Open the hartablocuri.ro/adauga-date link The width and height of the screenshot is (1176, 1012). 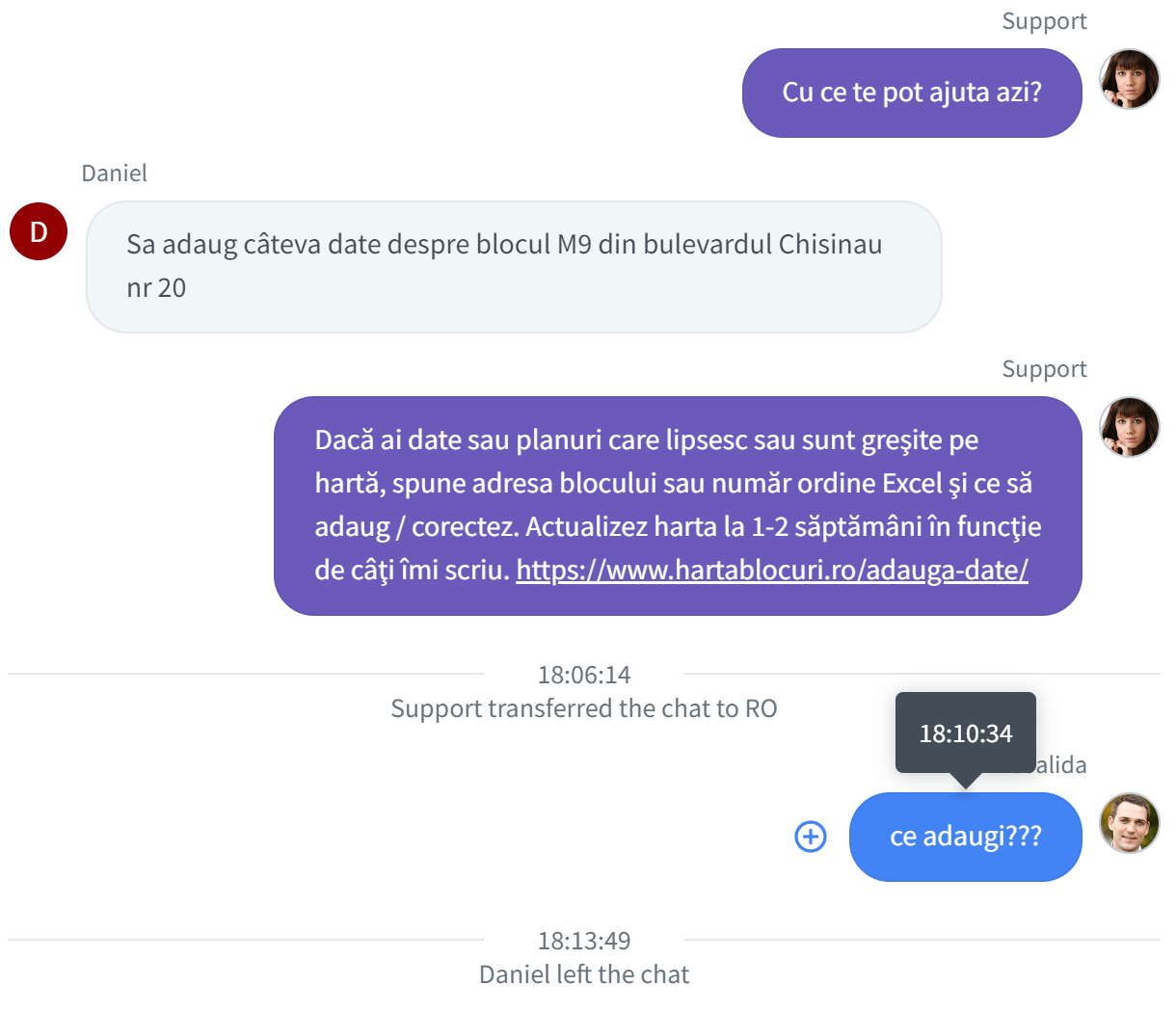(x=772, y=571)
